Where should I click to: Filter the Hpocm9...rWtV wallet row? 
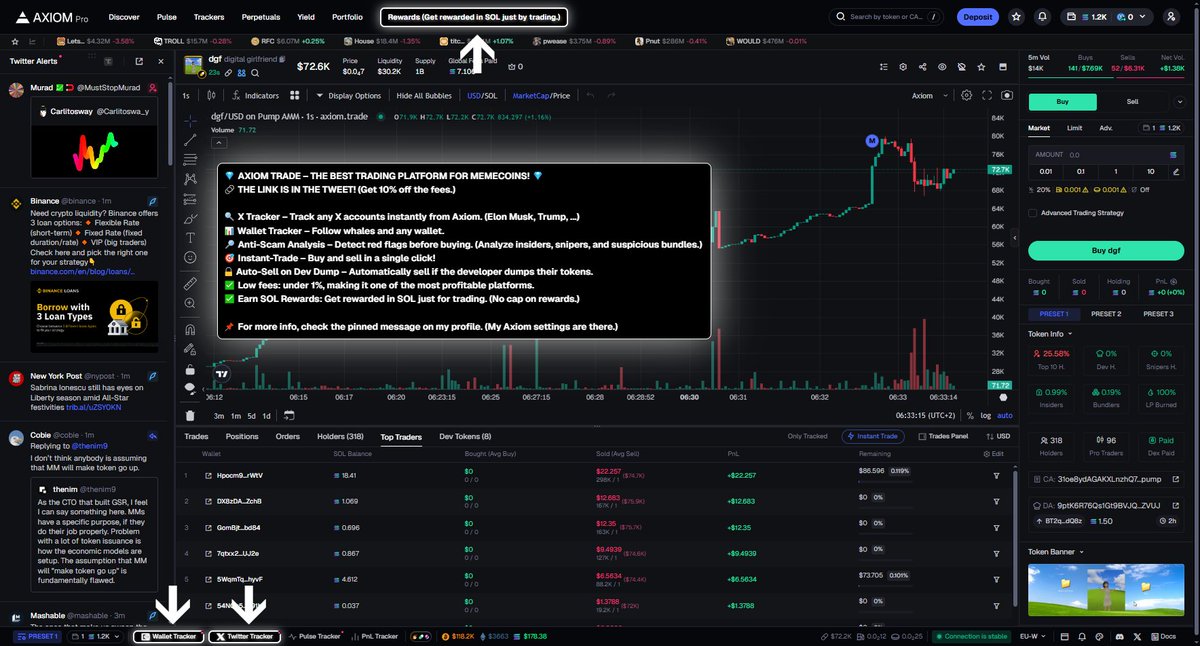click(x=996, y=475)
